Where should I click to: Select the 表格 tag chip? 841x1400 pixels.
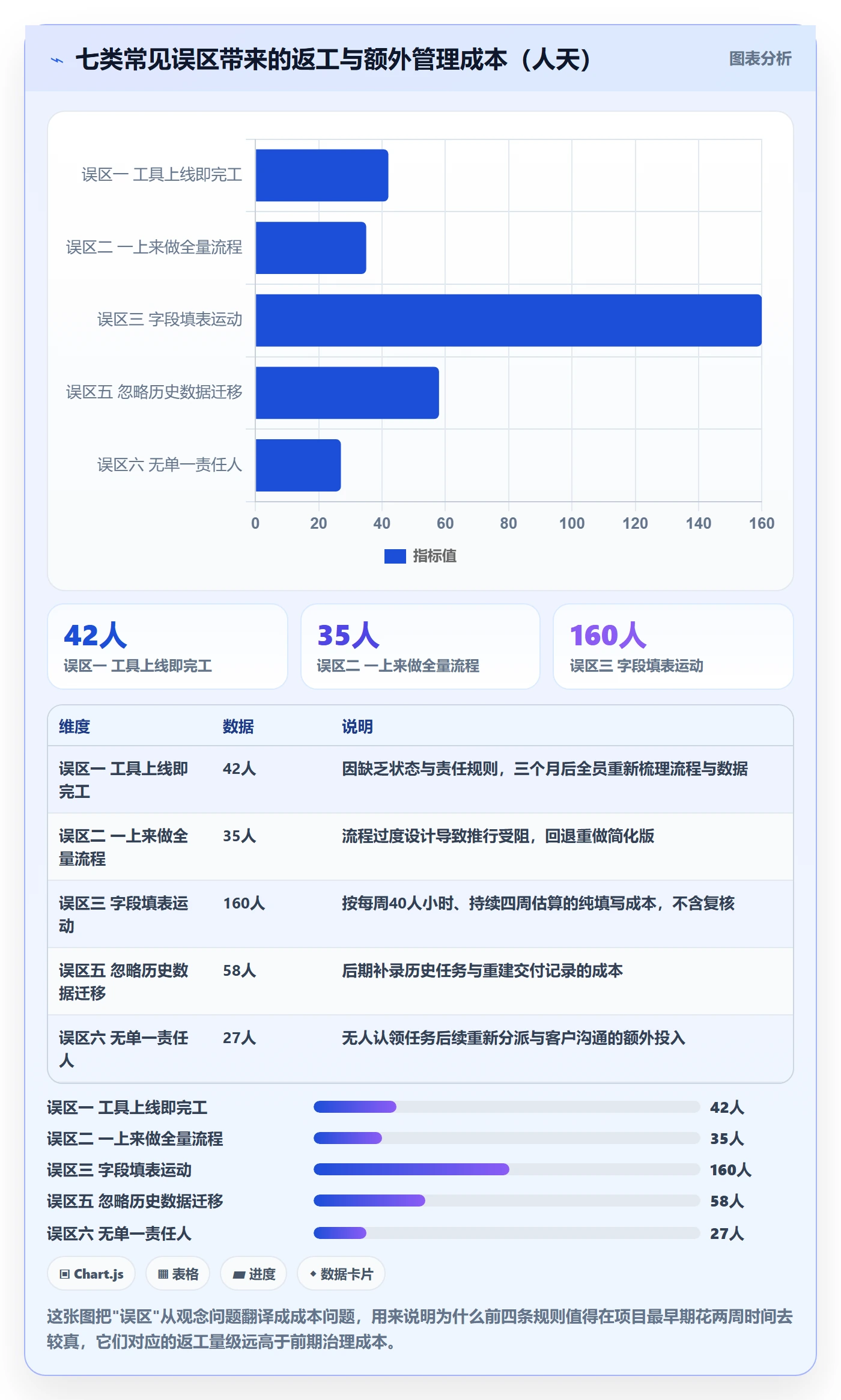[178, 1274]
